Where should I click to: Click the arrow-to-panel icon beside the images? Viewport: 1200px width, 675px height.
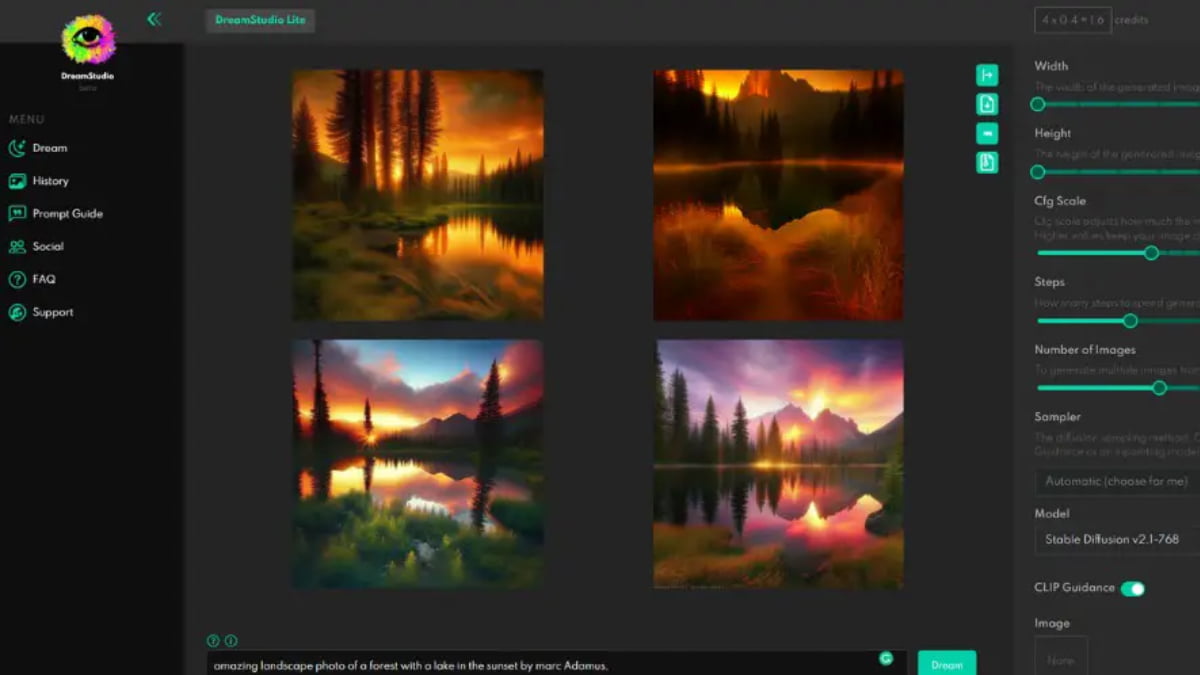pos(987,75)
